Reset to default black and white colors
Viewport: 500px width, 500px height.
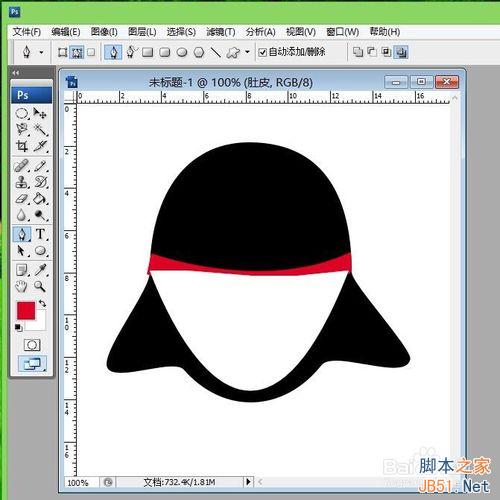(19, 328)
